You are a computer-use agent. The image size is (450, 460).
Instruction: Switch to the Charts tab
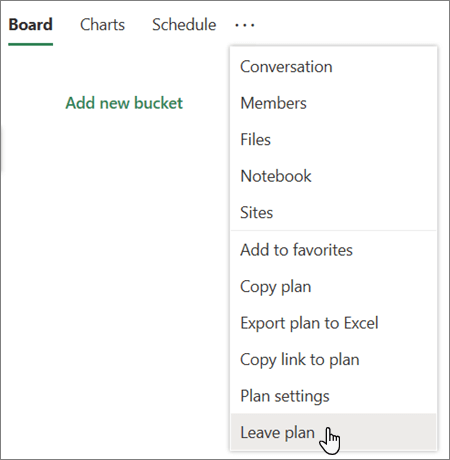pos(102,25)
